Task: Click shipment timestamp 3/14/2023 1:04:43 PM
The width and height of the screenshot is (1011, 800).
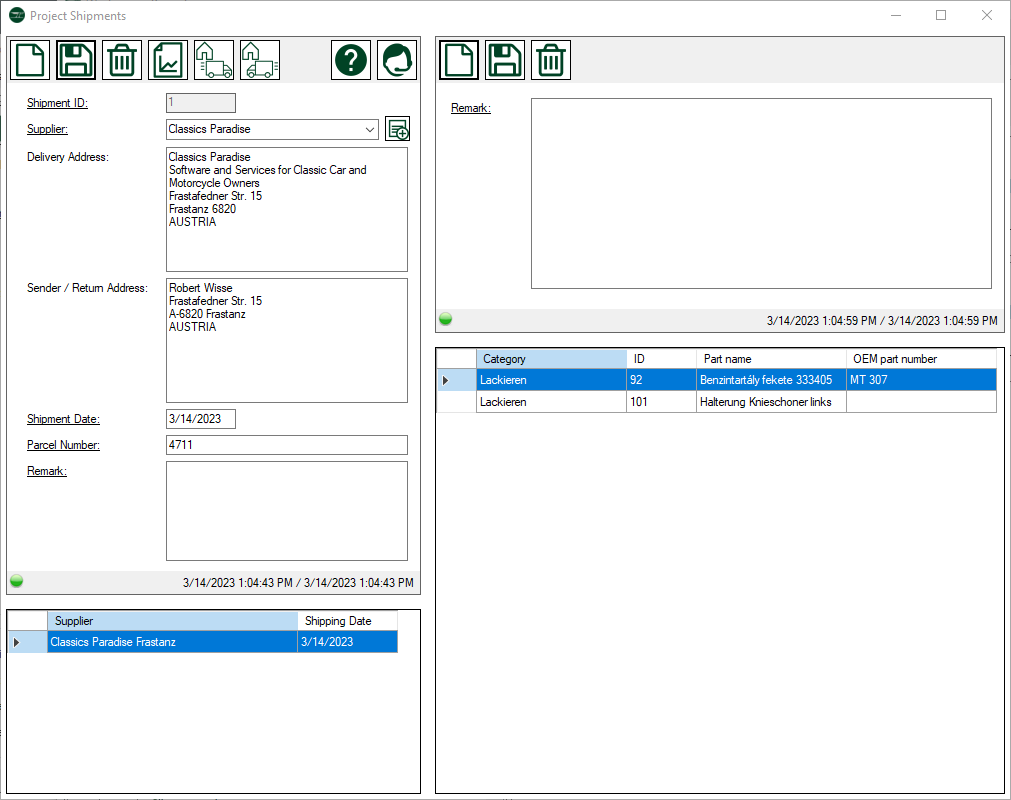Action: pyautogui.click(x=298, y=583)
